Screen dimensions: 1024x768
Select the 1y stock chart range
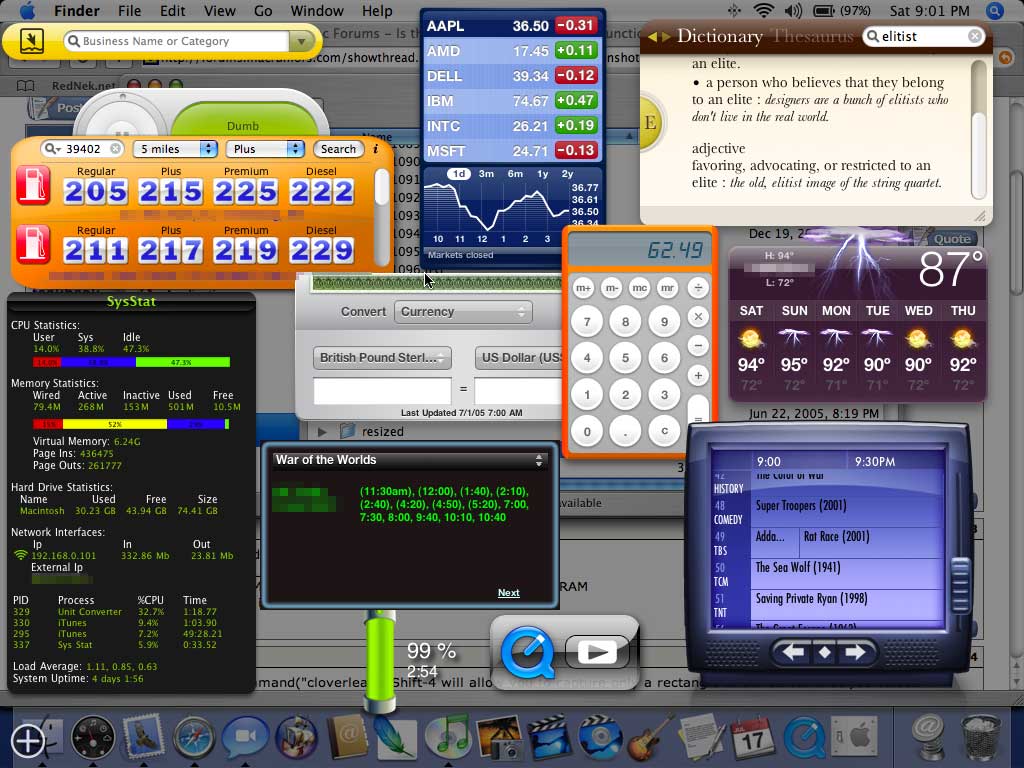click(542, 174)
